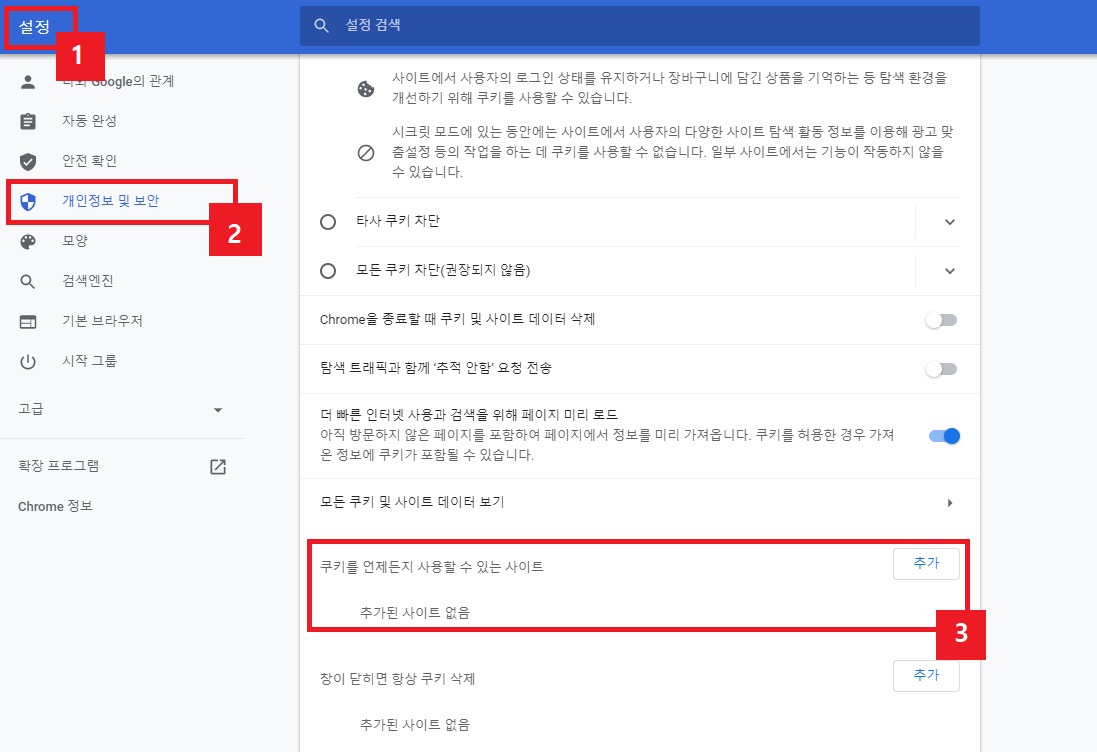Screen dimensions: 1097x752
Task: Click the 타사 쿠키 차단 label
Action: pyautogui.click(x=398, y=221)
